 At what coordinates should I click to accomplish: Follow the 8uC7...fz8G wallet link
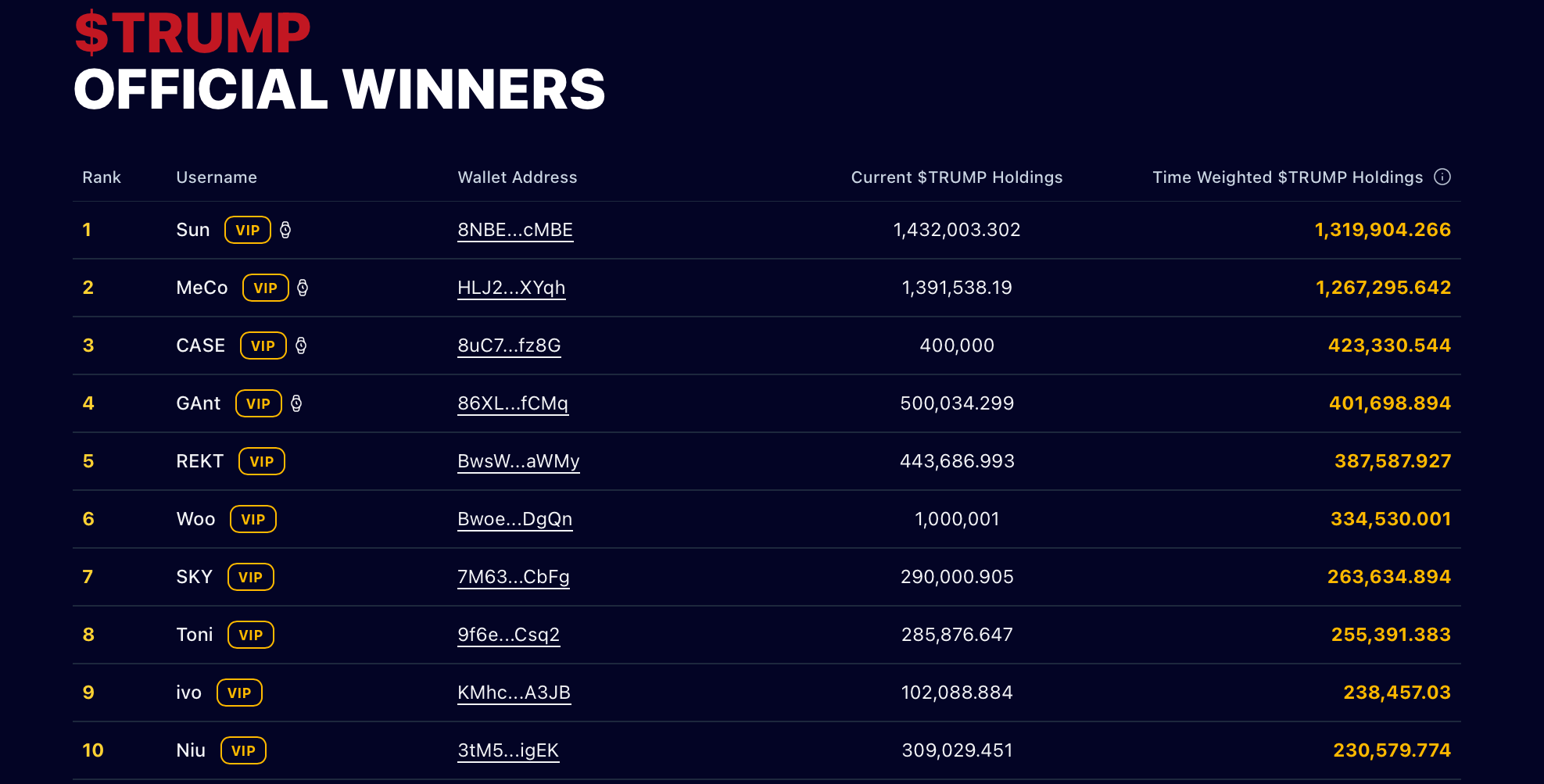509,345
